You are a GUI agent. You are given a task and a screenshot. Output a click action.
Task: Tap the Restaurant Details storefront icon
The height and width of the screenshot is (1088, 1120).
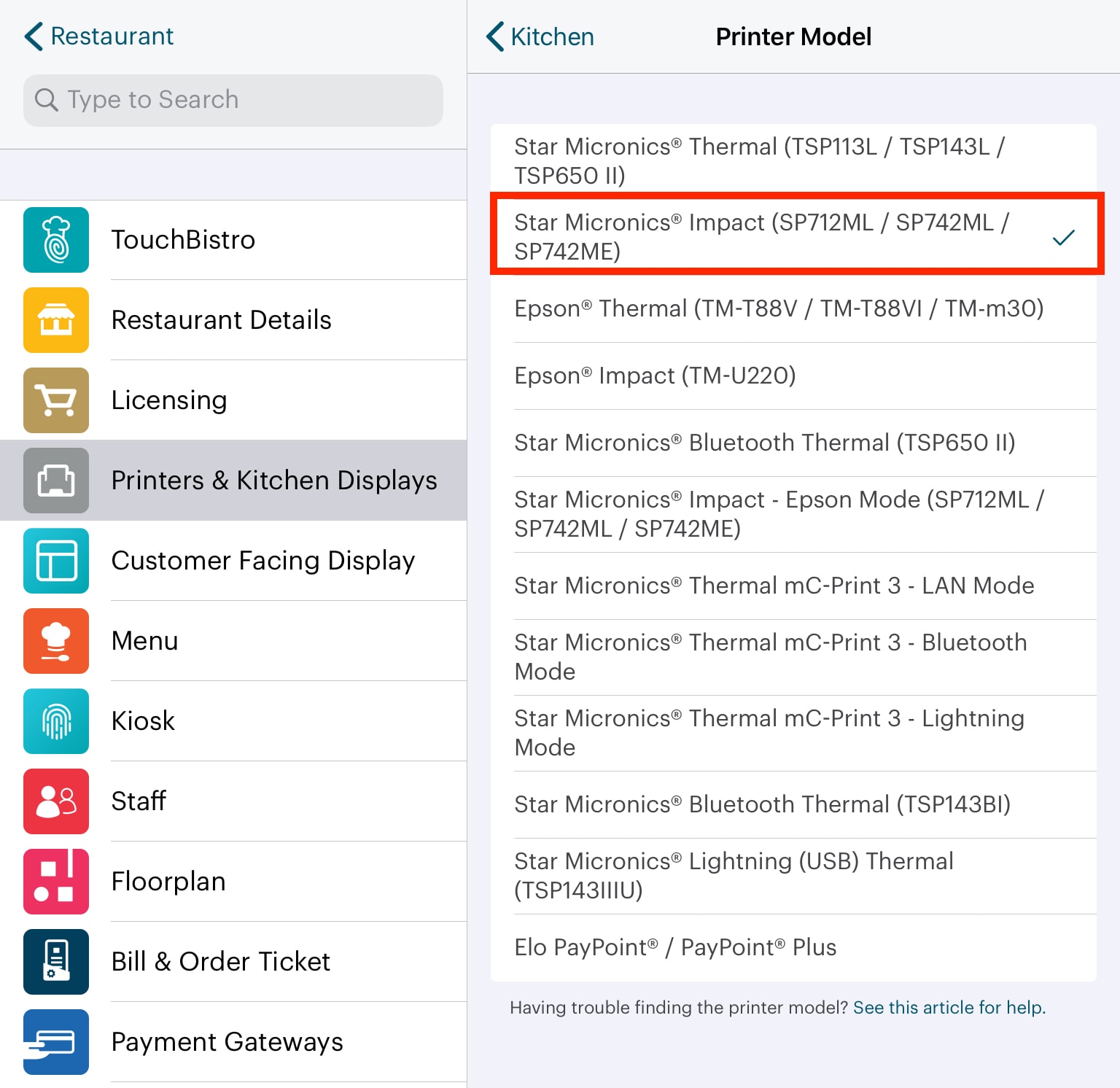pyautogui.click(x=56, y=320)
